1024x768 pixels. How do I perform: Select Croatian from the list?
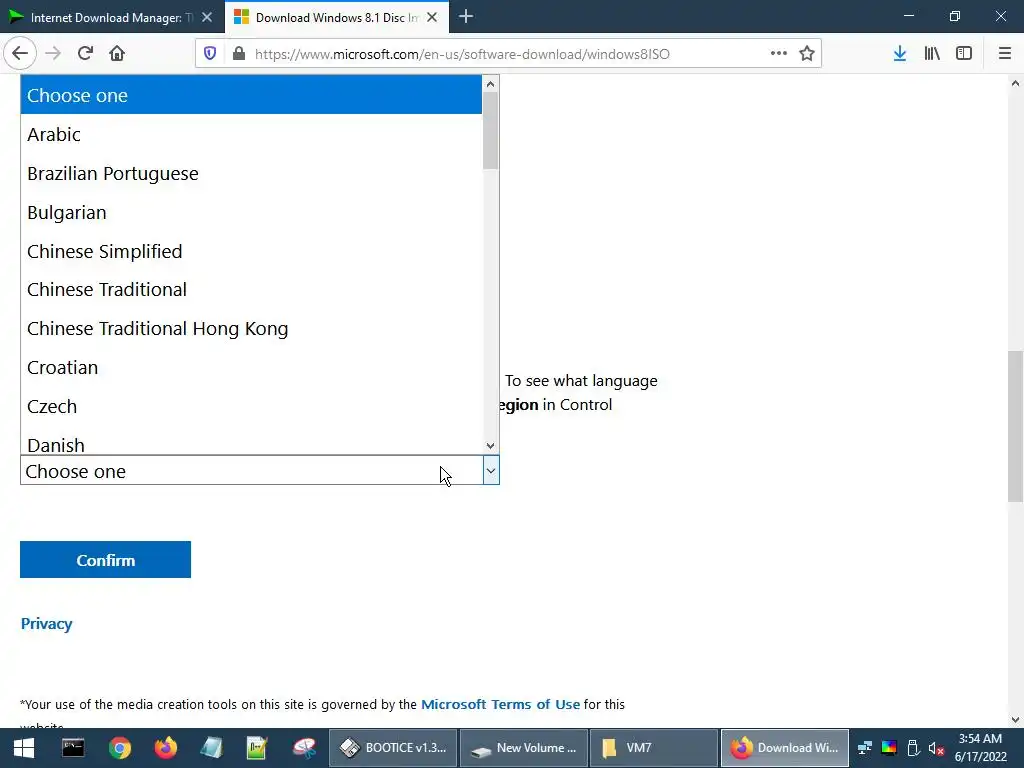251,368
